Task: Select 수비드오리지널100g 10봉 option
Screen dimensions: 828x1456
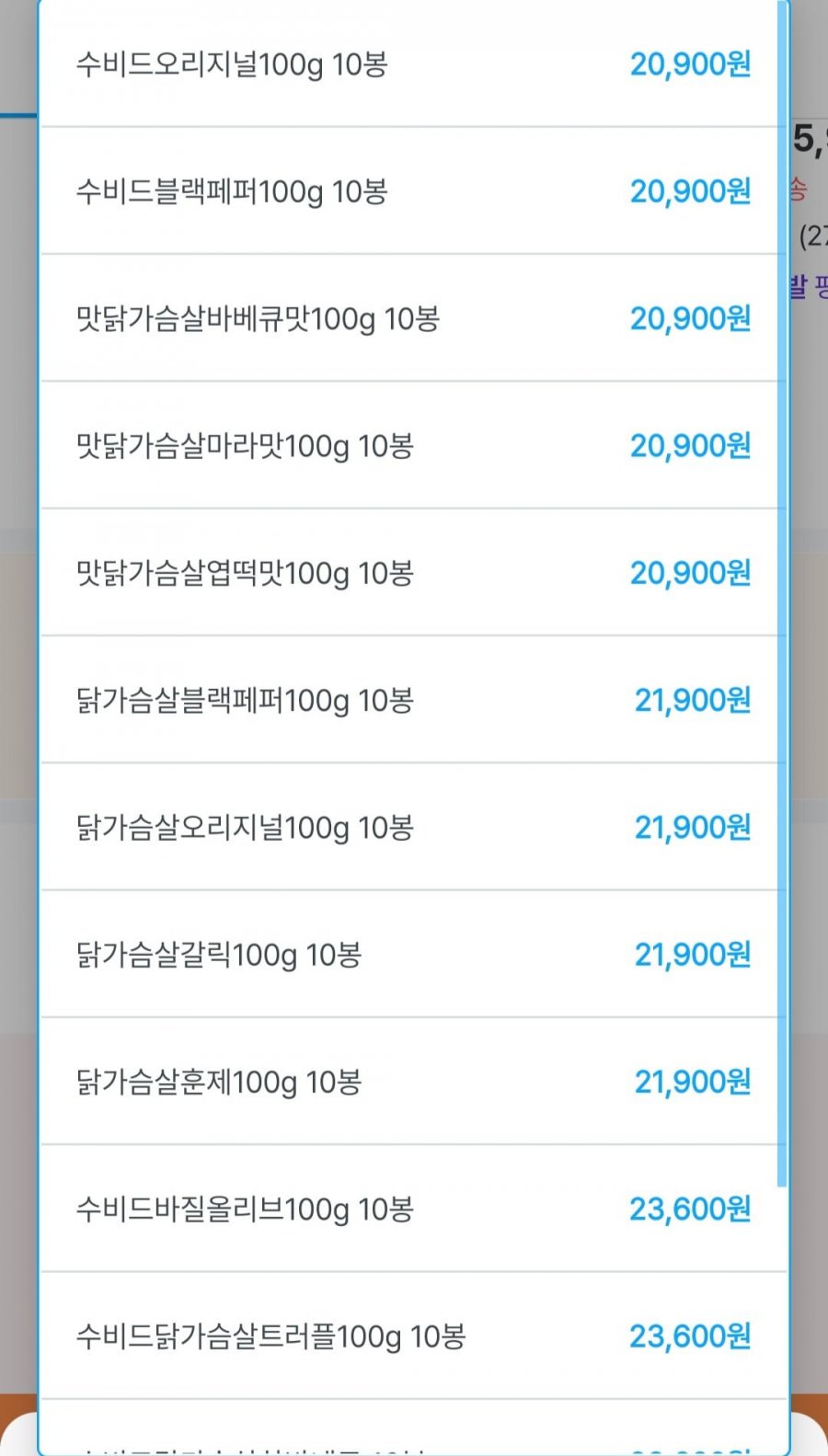Action: click(x=232, y=64)
